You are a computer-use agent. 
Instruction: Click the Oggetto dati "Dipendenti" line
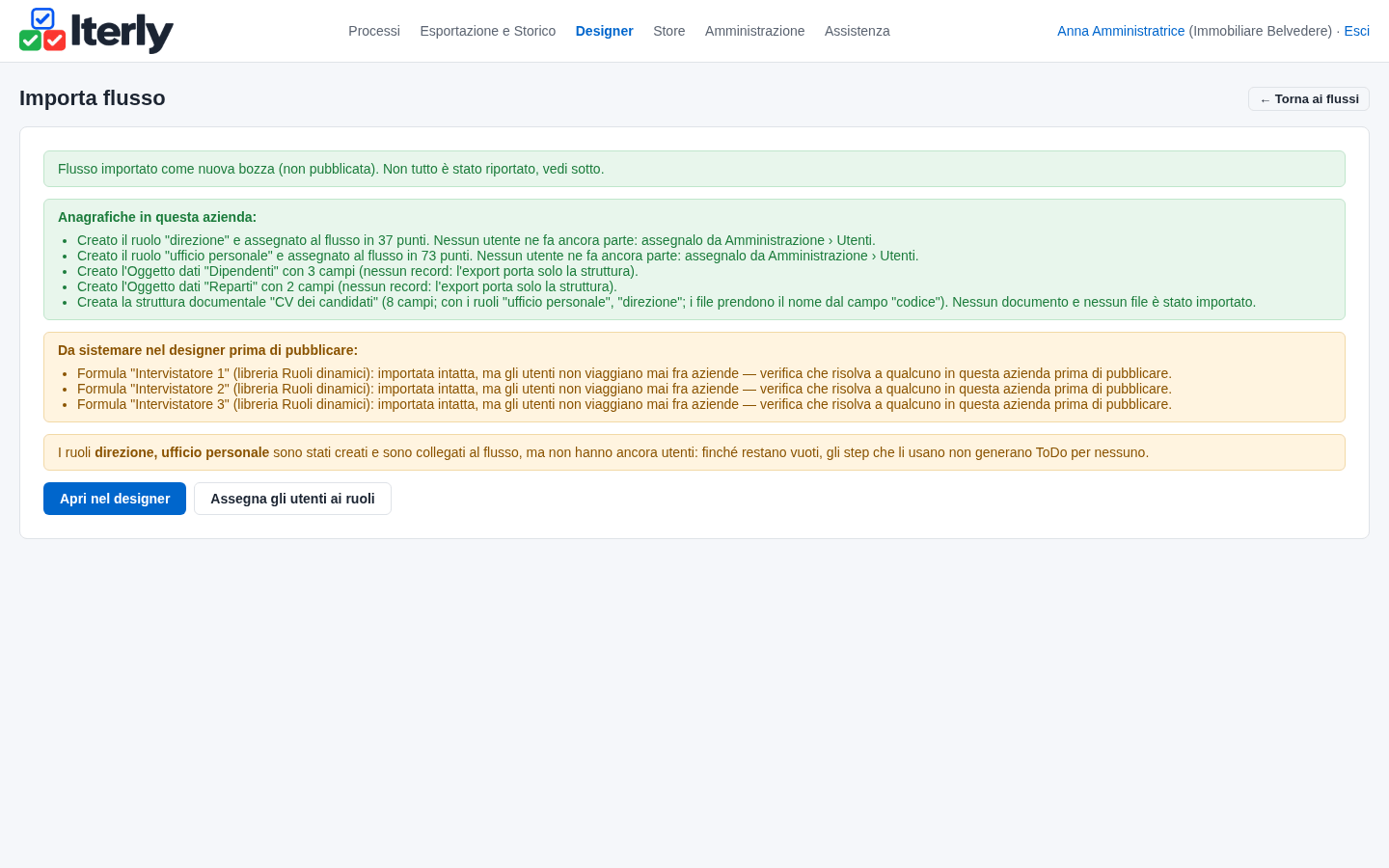pos(358,271)
